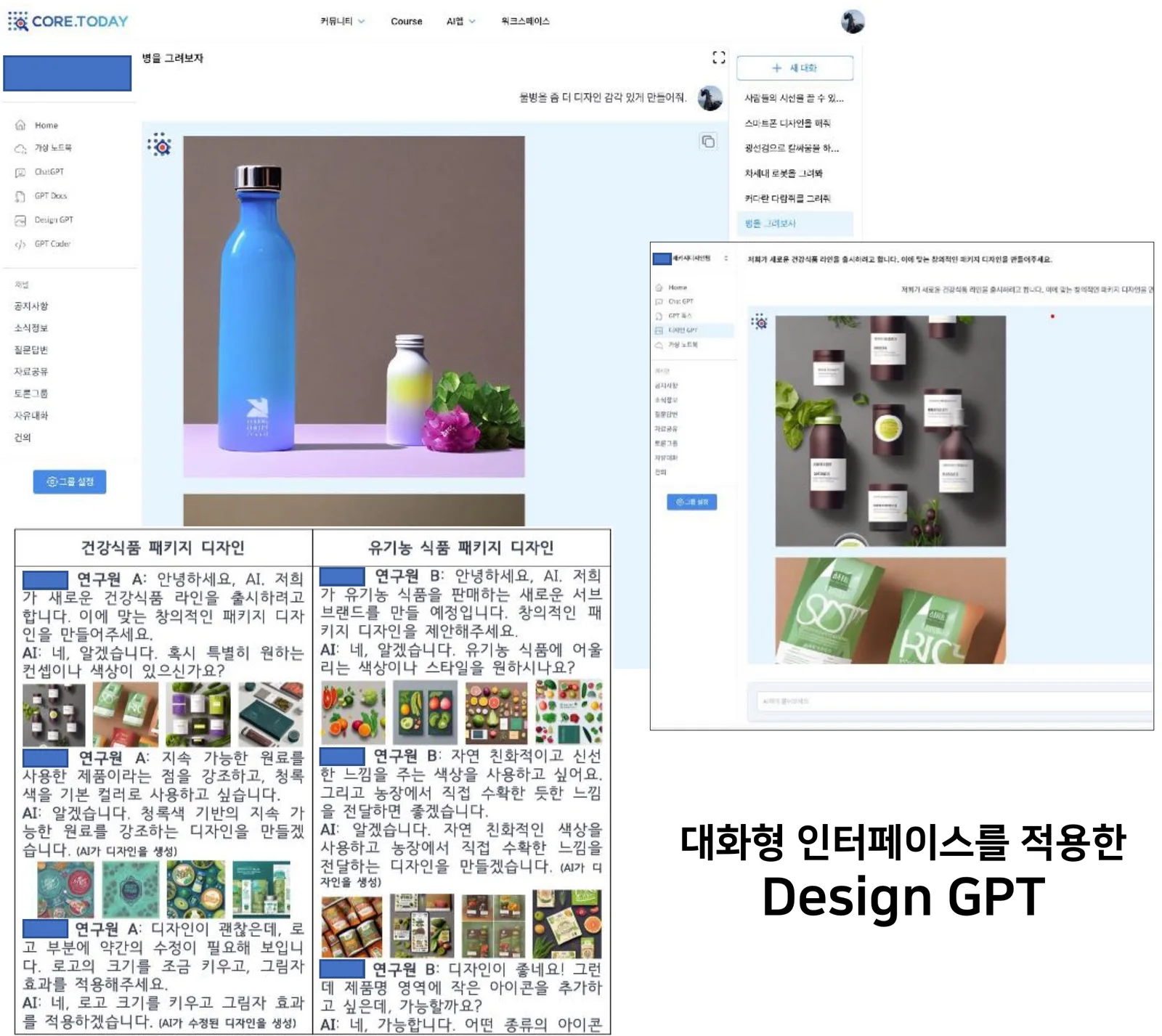
Task: Open GPT Docs in the main sidebar
Action: tap(42, 196)
